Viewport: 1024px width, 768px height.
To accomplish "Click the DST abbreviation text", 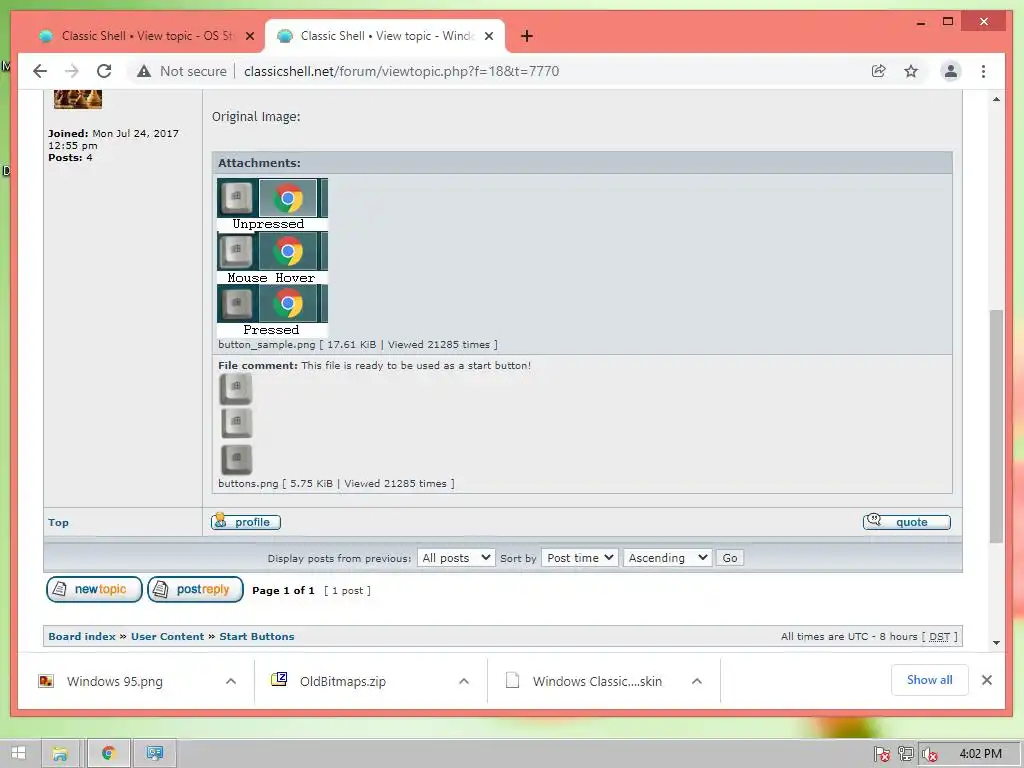I will (939, 637).
